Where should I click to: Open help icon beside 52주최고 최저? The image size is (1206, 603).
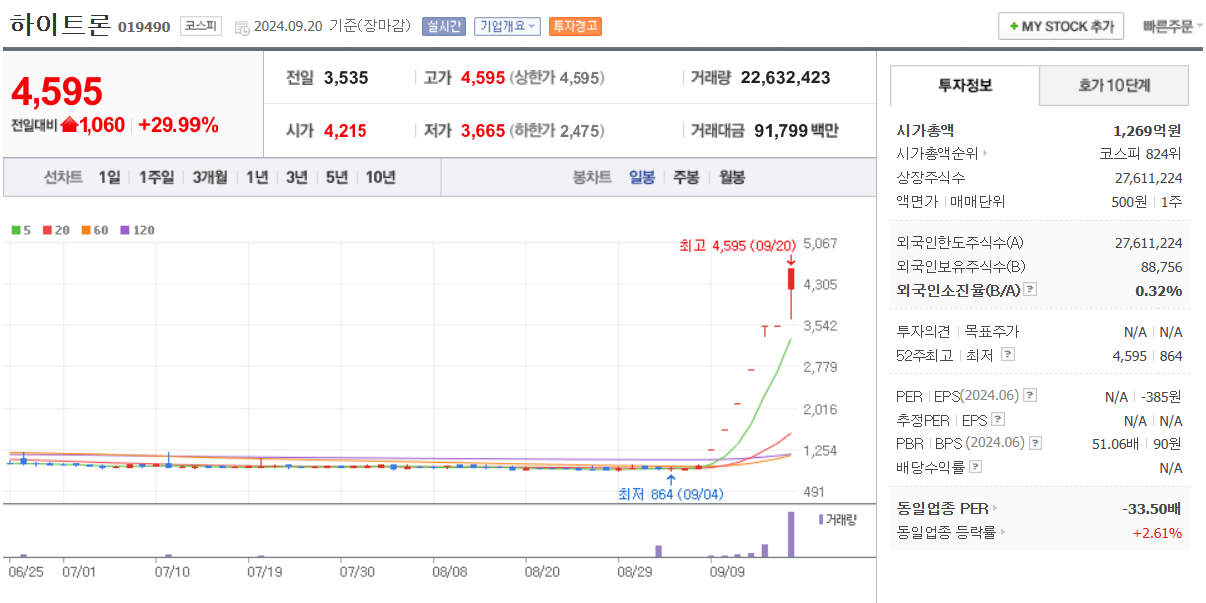(1007, 354)
